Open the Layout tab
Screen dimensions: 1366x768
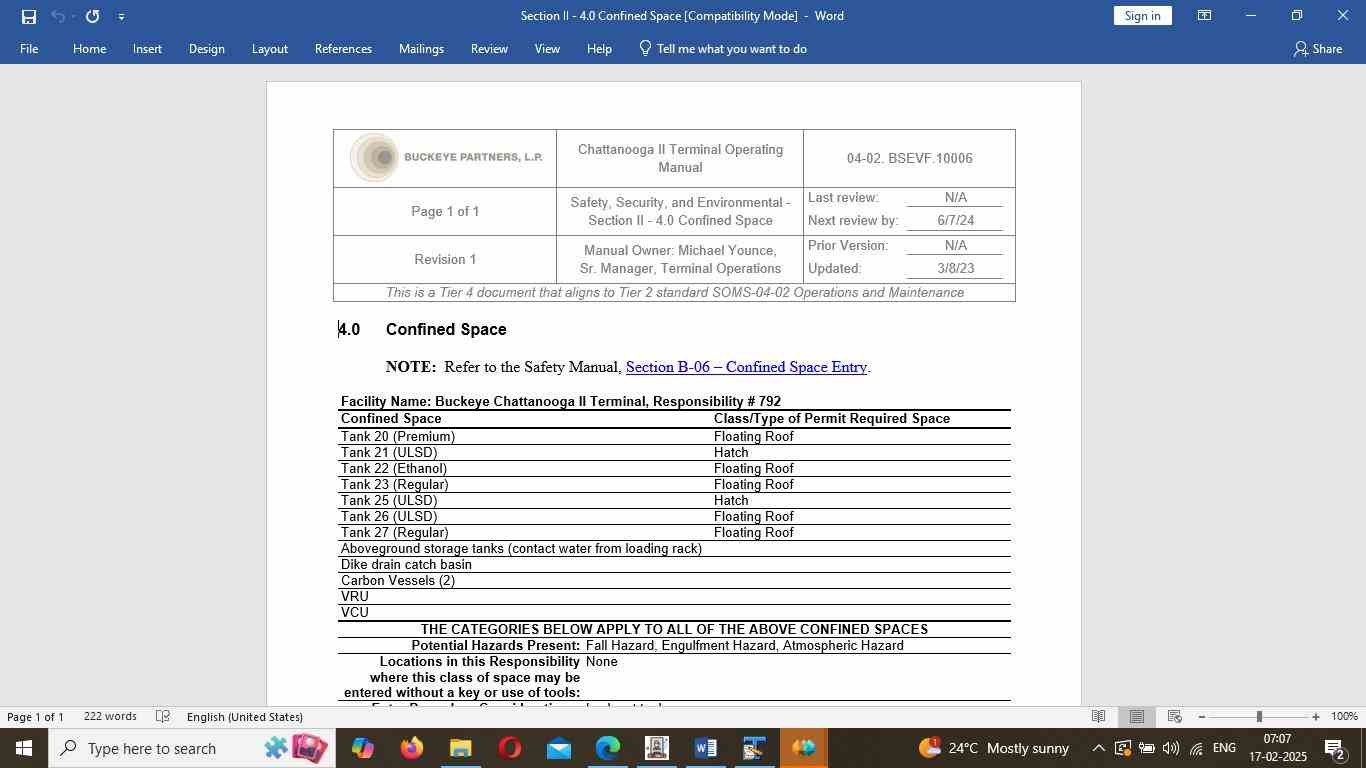(269, 48)
